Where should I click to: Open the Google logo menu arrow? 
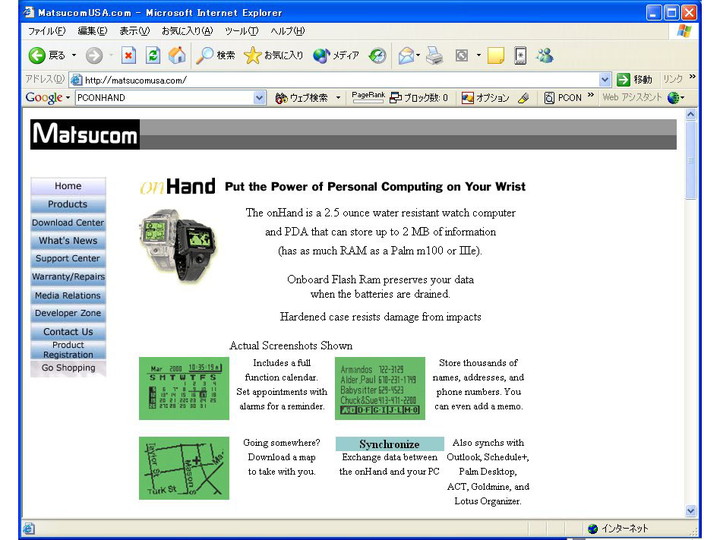[x=68, y=98]
